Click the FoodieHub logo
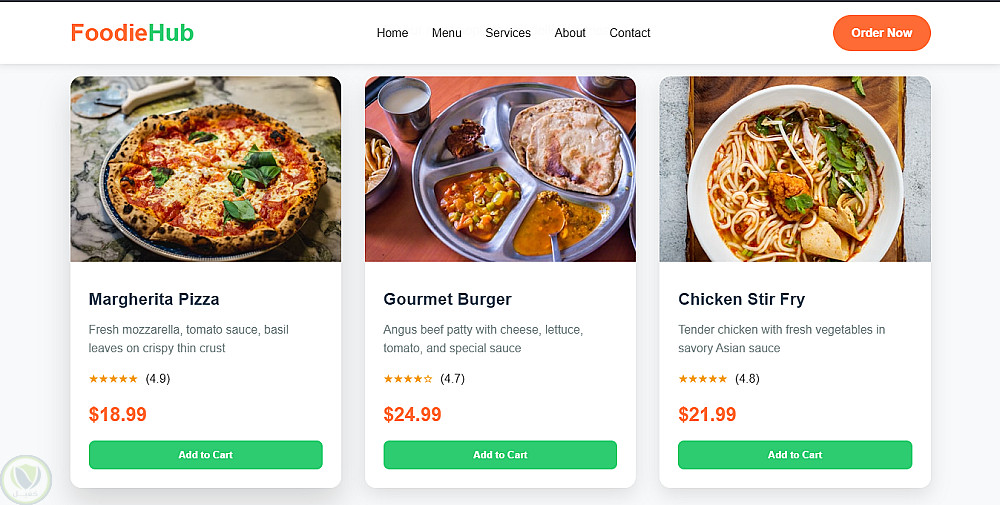The height and width of the screenshot is (505, 1000). [132, 33]
